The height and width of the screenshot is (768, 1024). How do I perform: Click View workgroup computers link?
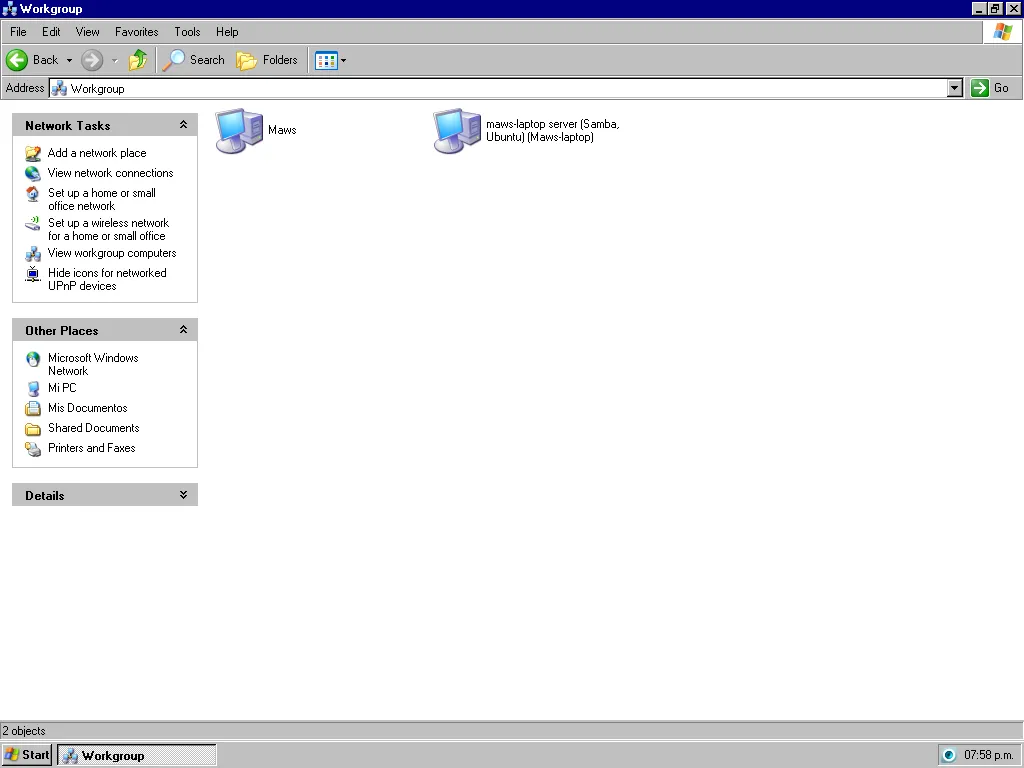[112, 253]
